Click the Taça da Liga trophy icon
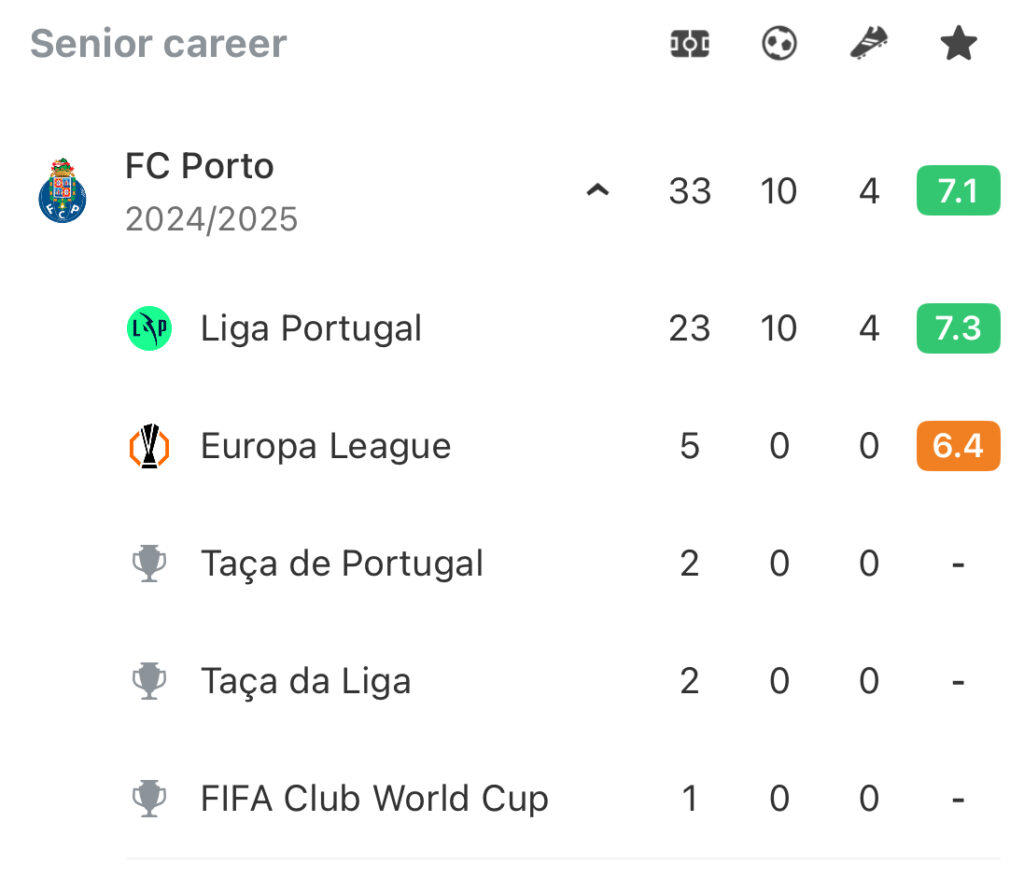 tap(150, 681)
